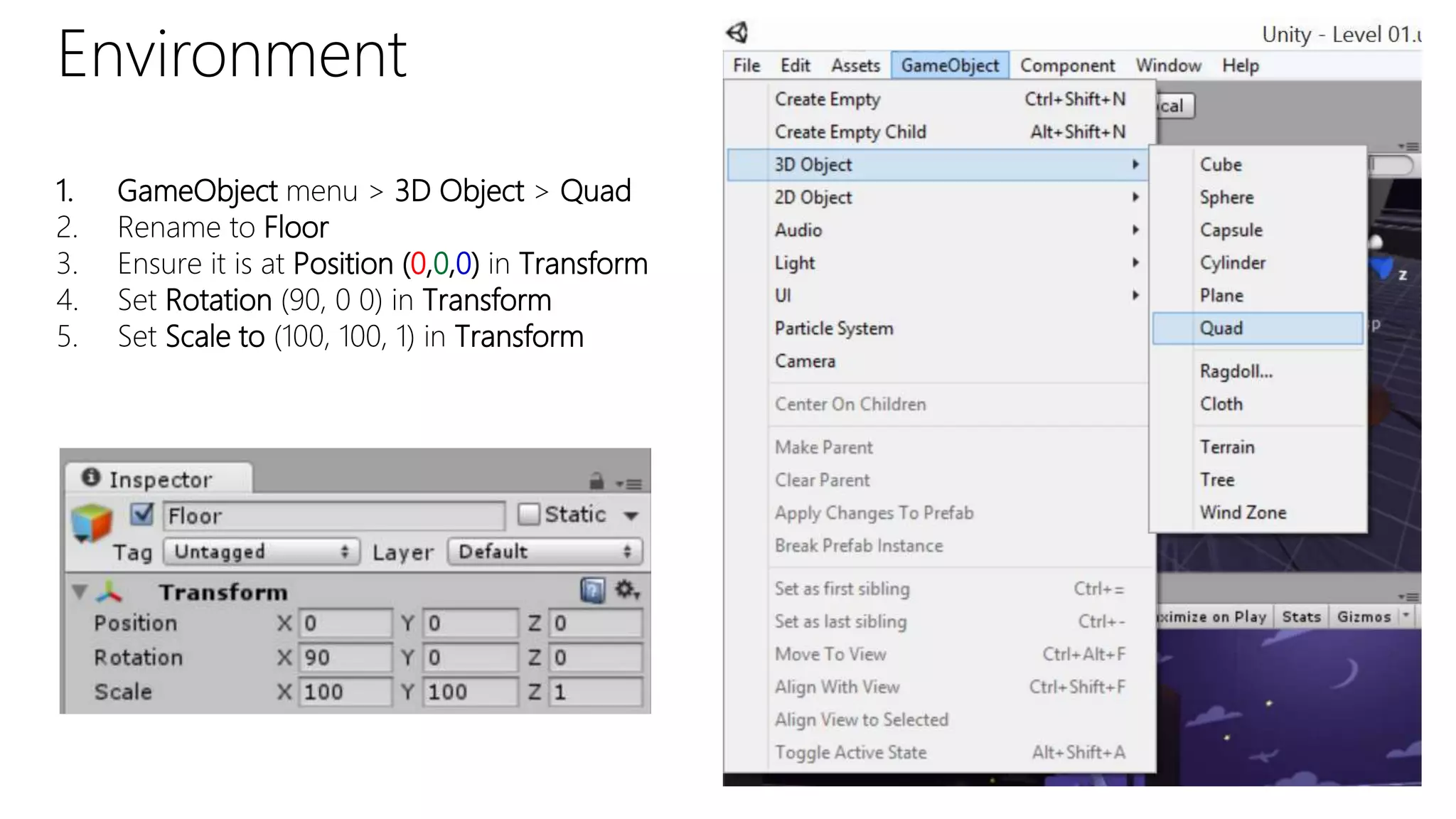Enable the Static checkbox
The width and height of the screenshot is (1456, 819).
coord(528,514)
